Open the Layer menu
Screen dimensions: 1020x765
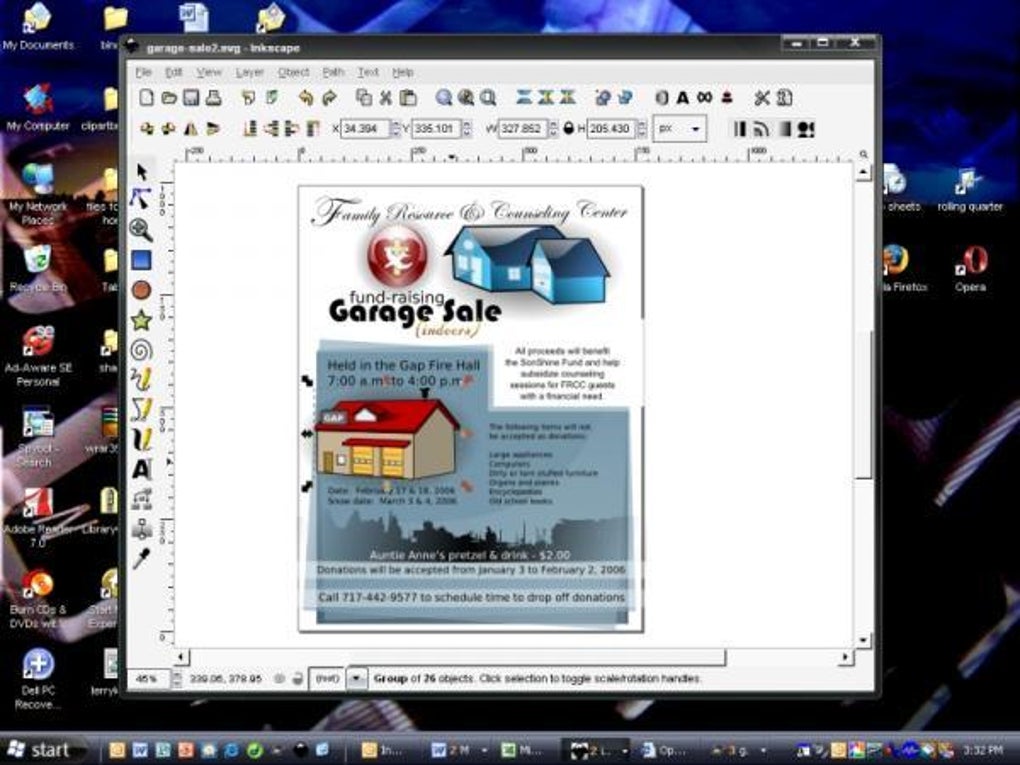click(249, 72)
